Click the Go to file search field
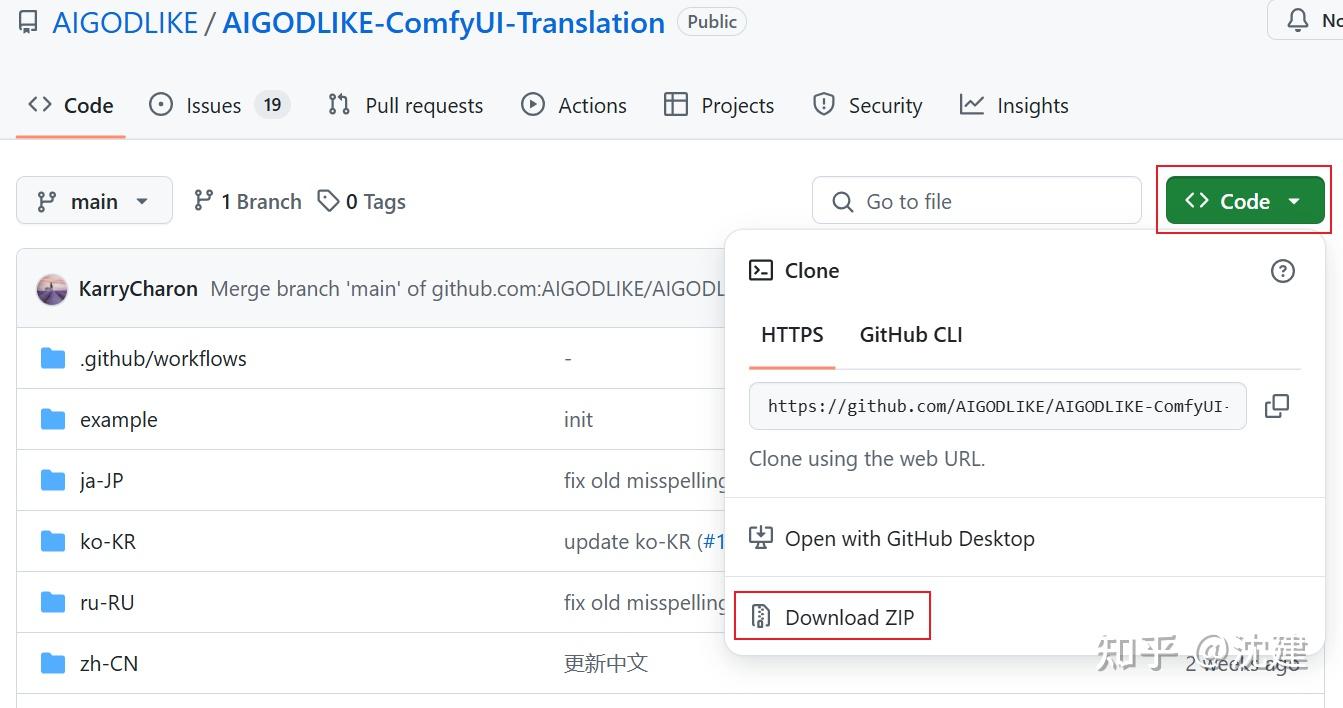The image size is (1343, 708). pos(976,201)
